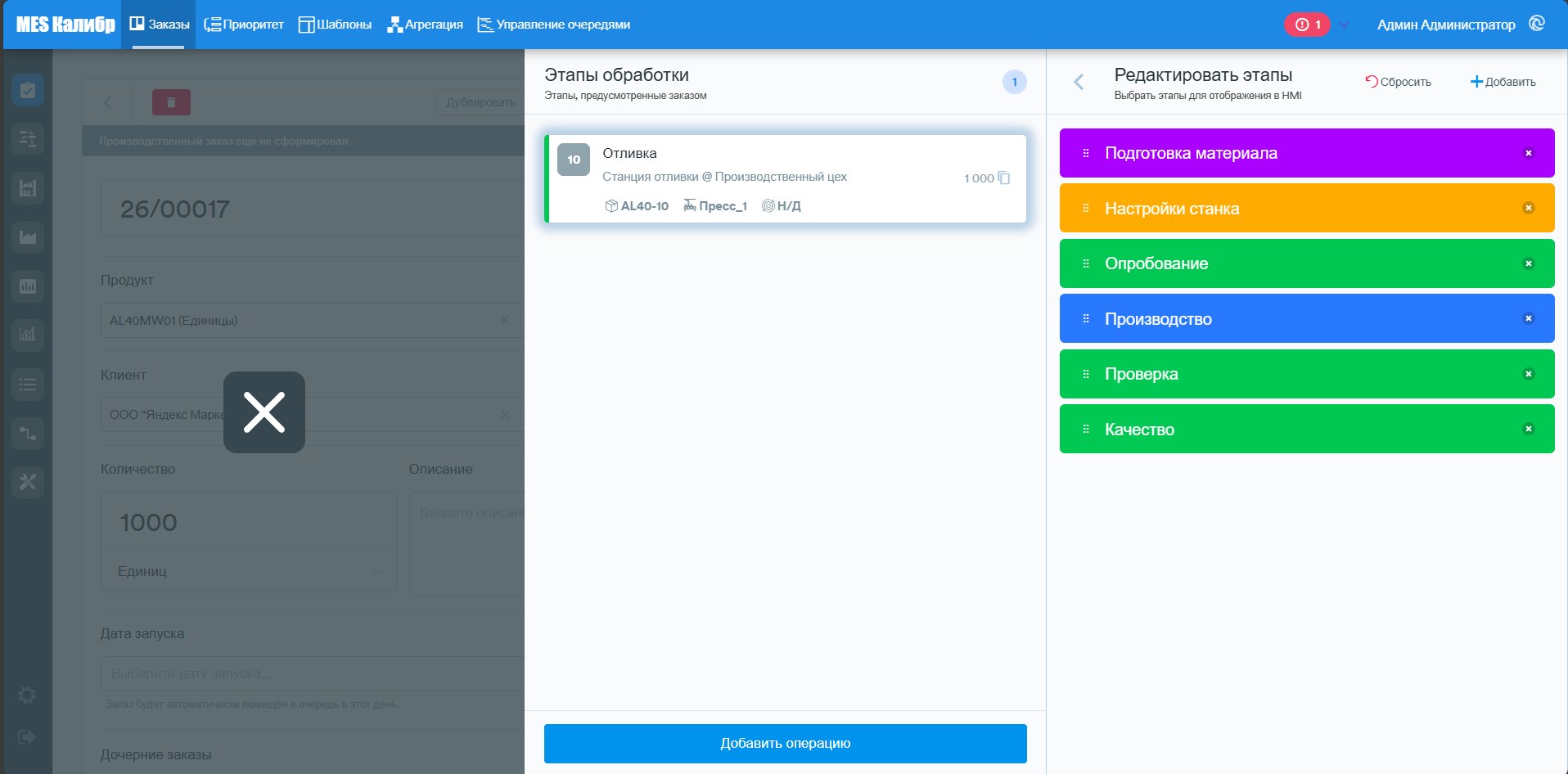Open the combined chart sidebar icon
The height and width of the screenshot is (774, 1568).
point(28,335)
